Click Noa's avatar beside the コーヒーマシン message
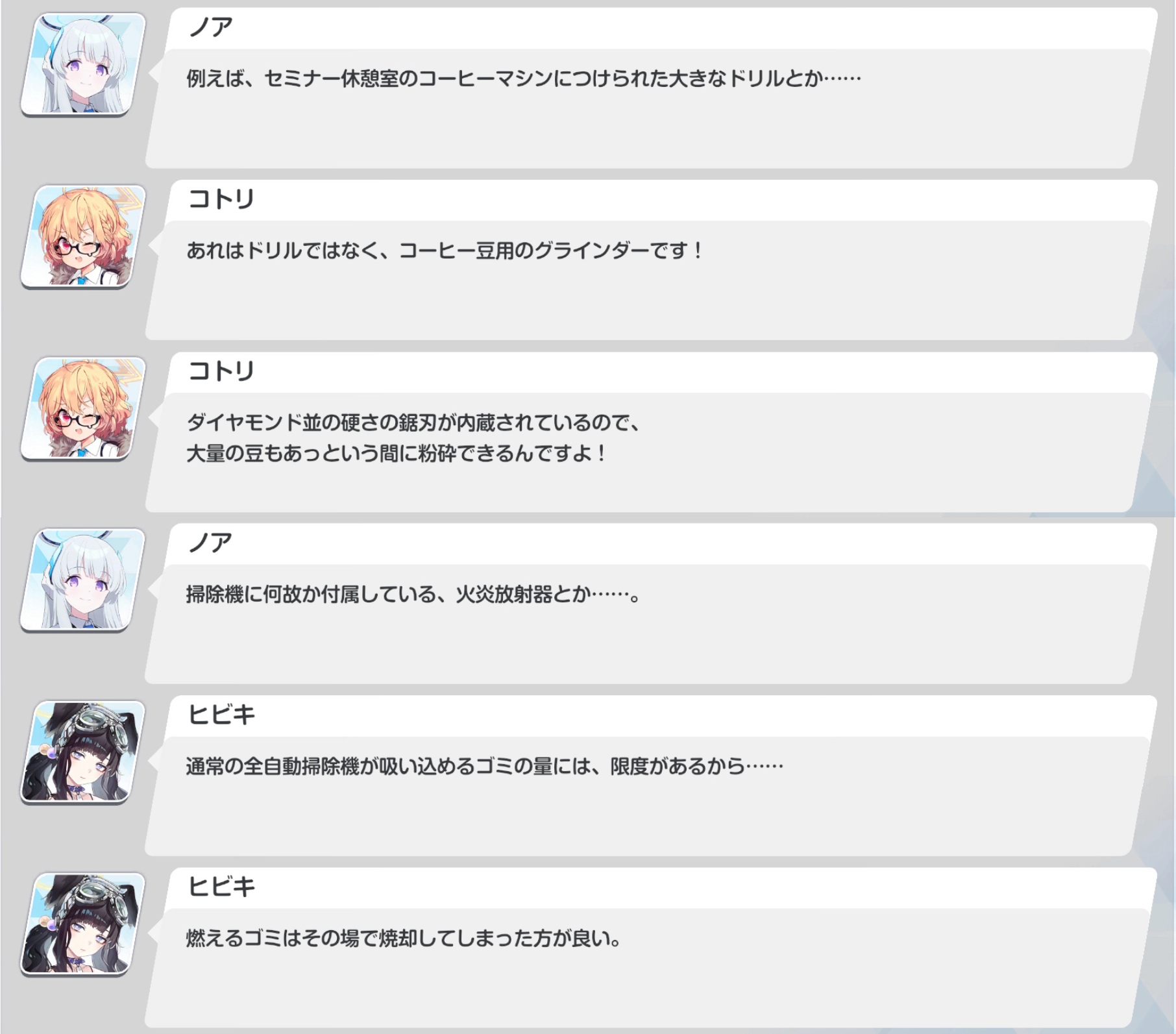 (83, 64)
